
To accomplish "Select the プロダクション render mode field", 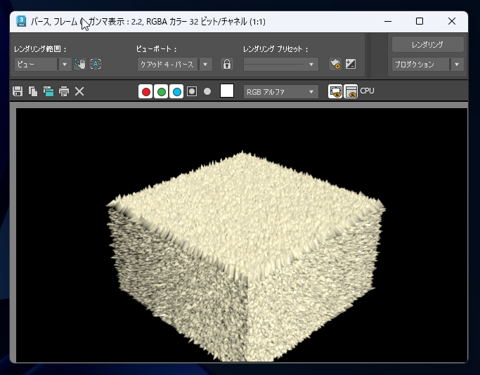I will [x=421, y=64].
